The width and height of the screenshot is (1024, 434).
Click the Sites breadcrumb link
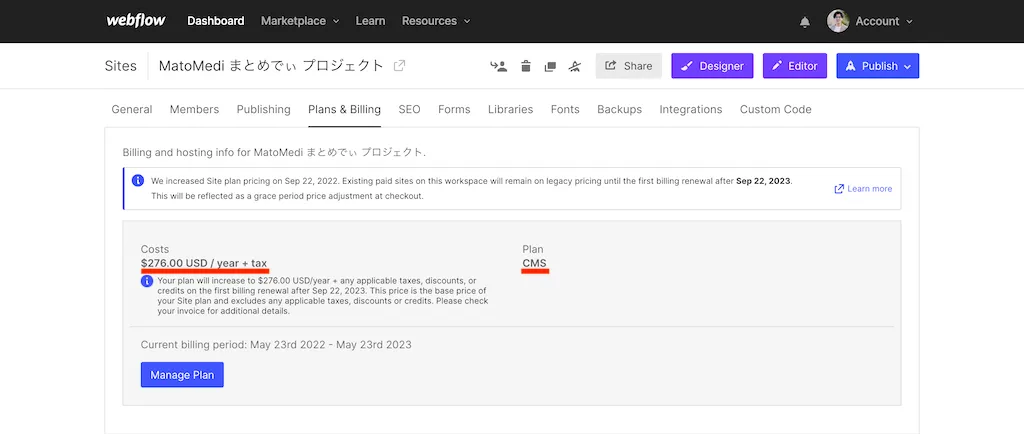pyautogui.click(x=121, y=66)
